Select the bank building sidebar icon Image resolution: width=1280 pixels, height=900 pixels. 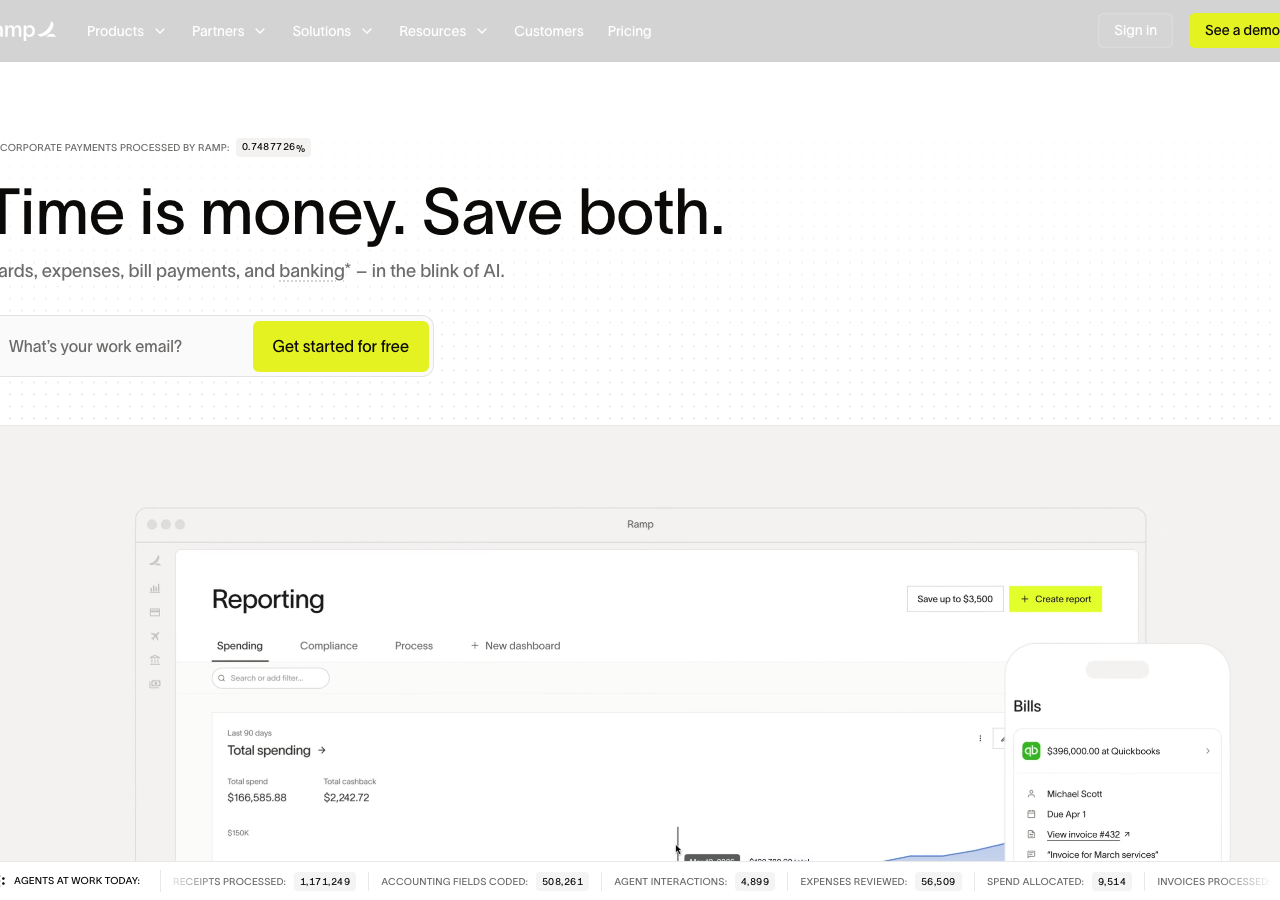[x=155, y=660]
